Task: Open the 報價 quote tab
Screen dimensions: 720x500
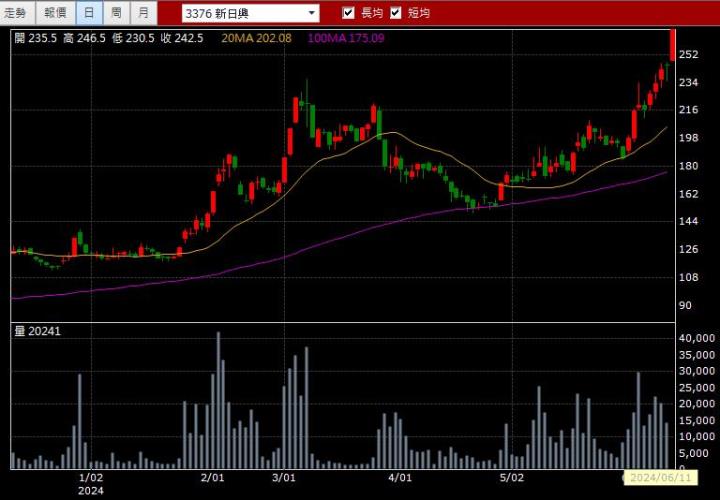Action: [55, 13]
